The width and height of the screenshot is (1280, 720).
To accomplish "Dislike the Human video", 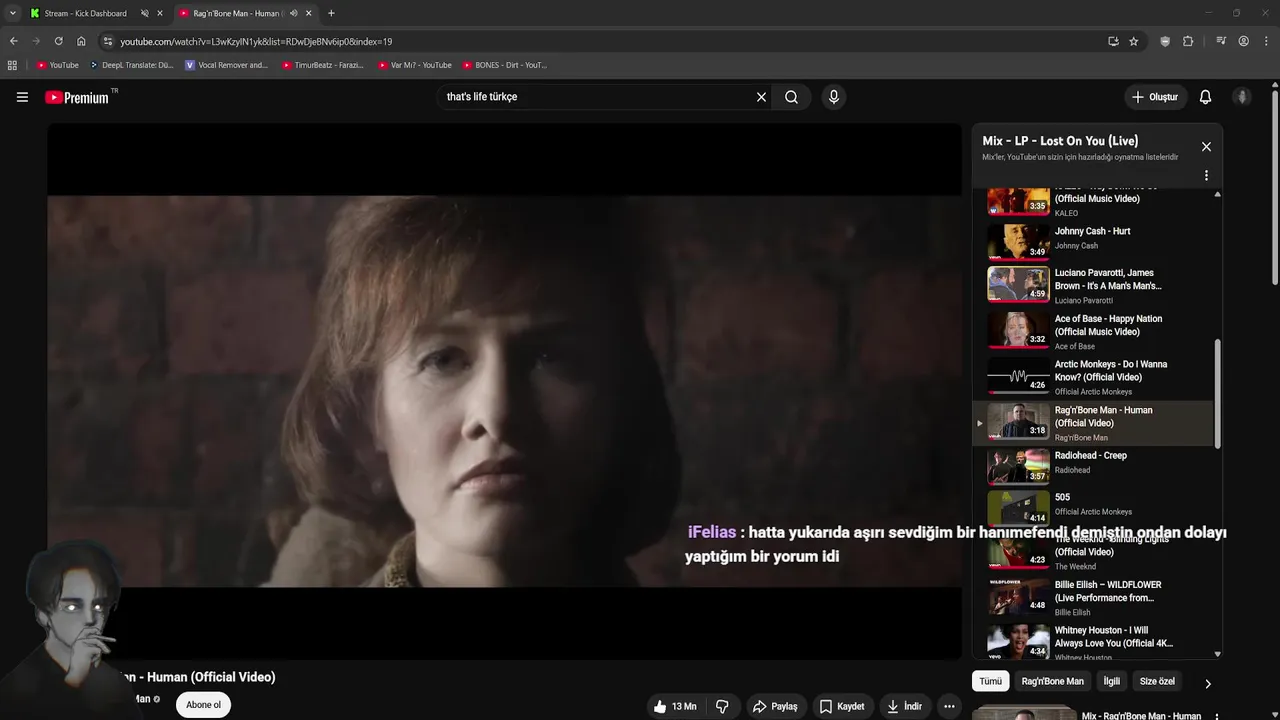I will click(722, 706).
